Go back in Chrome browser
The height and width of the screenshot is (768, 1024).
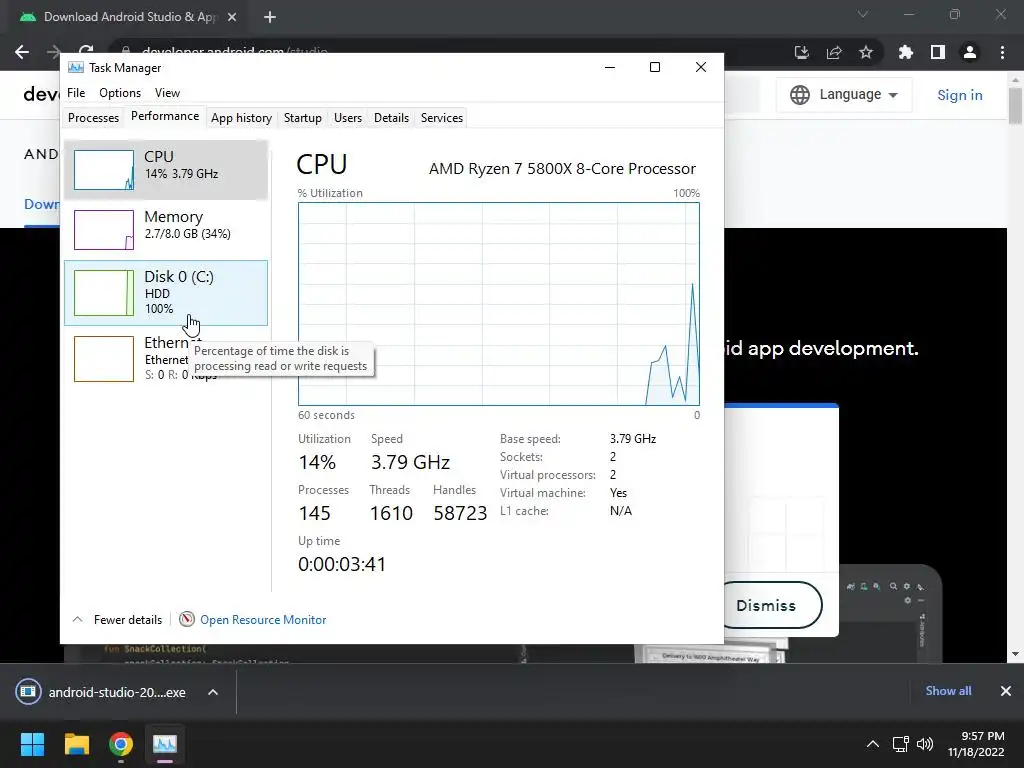tap(22, 52)
